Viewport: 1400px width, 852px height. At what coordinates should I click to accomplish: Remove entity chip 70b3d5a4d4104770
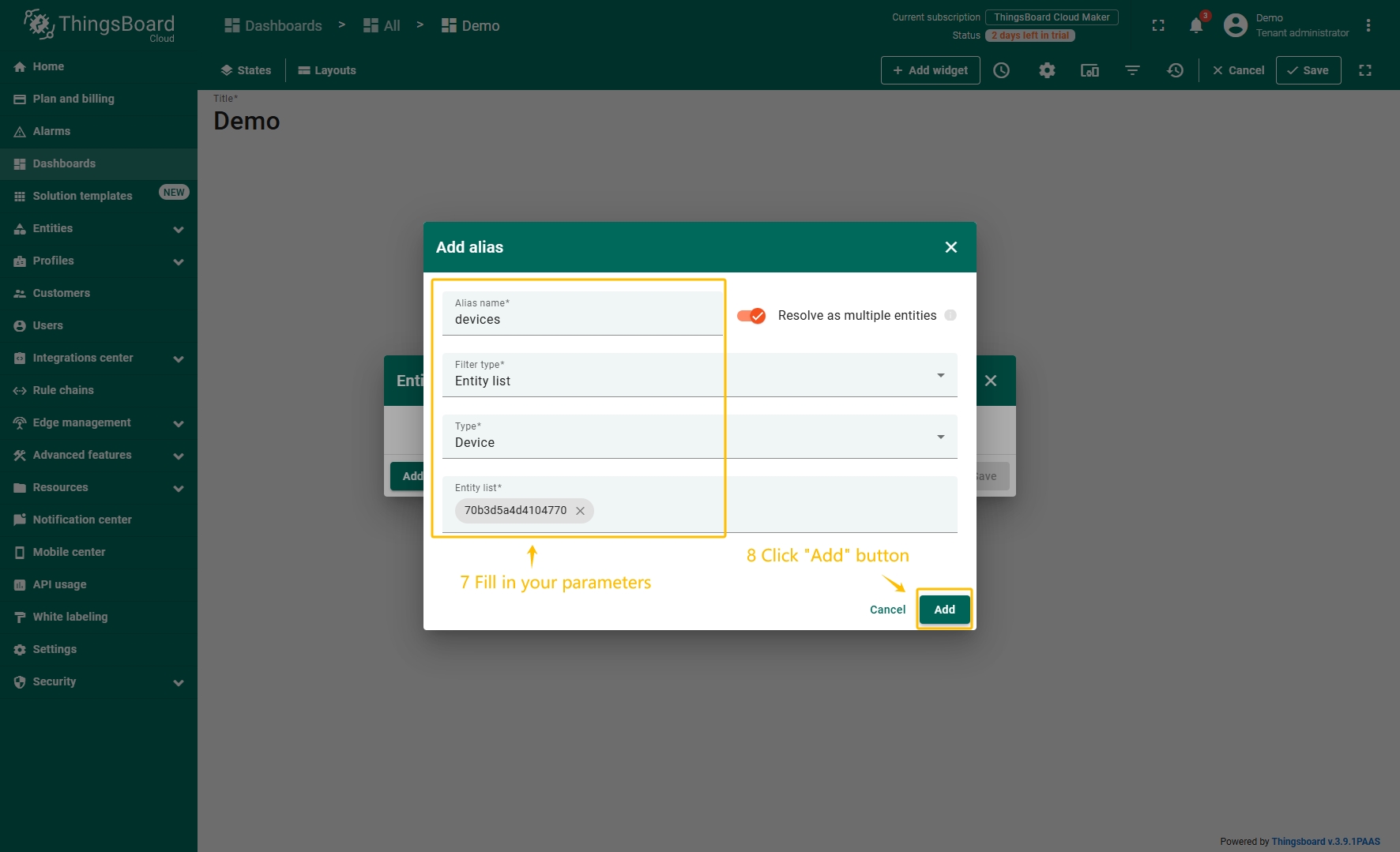580,511
